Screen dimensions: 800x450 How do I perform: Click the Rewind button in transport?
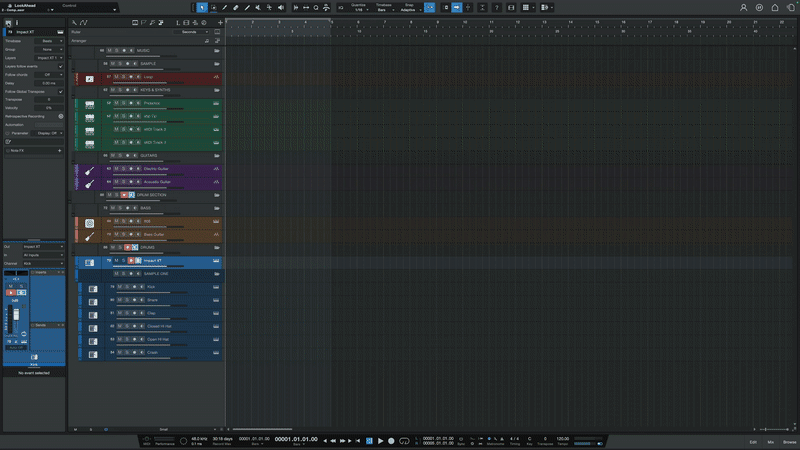point(334,441)
